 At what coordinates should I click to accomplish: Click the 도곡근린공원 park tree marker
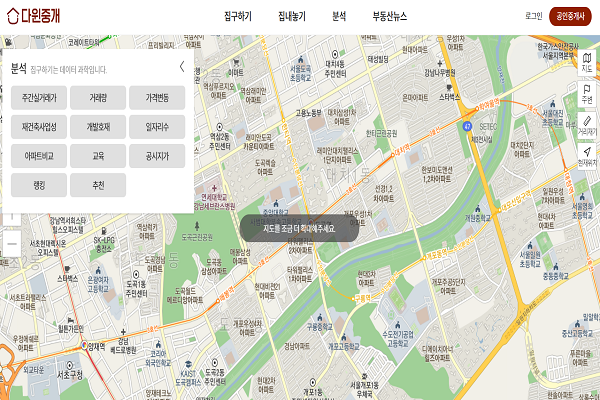(x=197, y=226)
